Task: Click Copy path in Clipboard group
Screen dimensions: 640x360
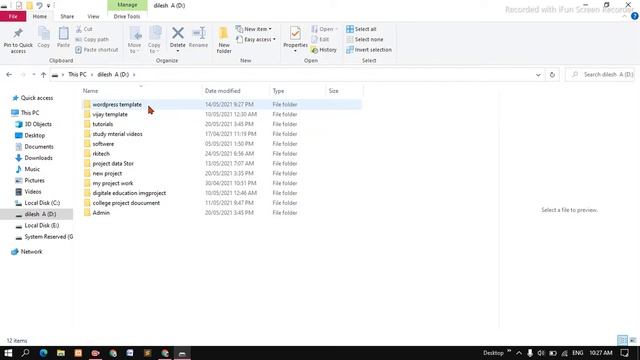Action: pos(92,40)
